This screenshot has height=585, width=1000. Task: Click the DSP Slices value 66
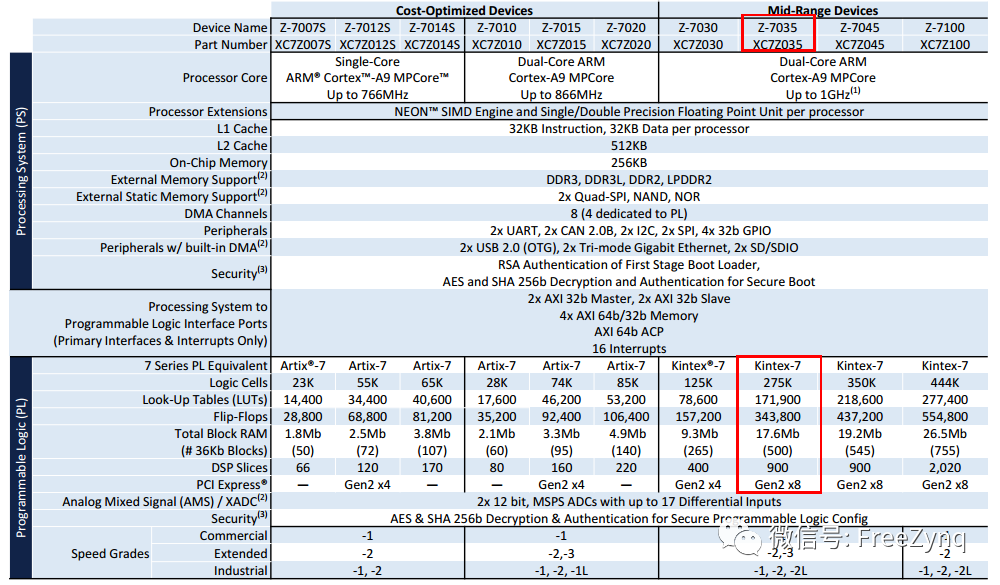click(303, 468)
